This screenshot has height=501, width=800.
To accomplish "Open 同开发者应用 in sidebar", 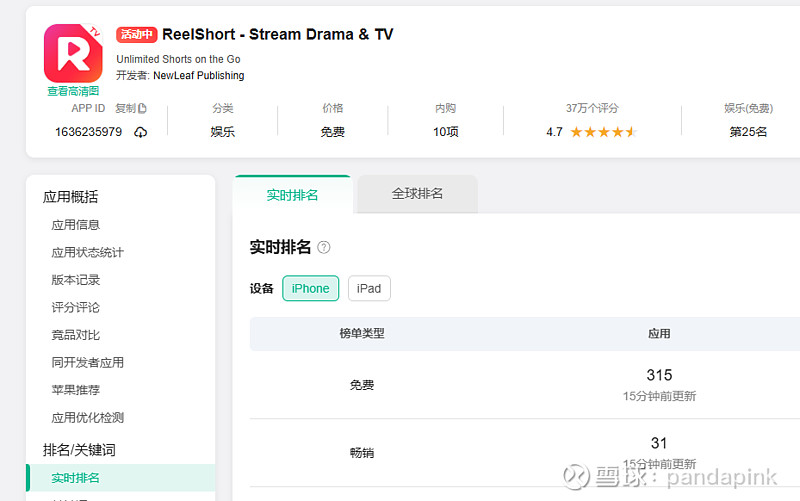I will tap(87, 363).
